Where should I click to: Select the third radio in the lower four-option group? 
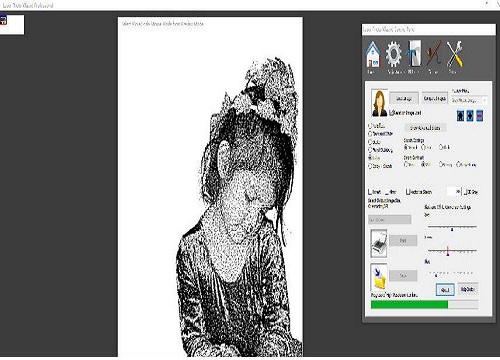tap(441, 164)
